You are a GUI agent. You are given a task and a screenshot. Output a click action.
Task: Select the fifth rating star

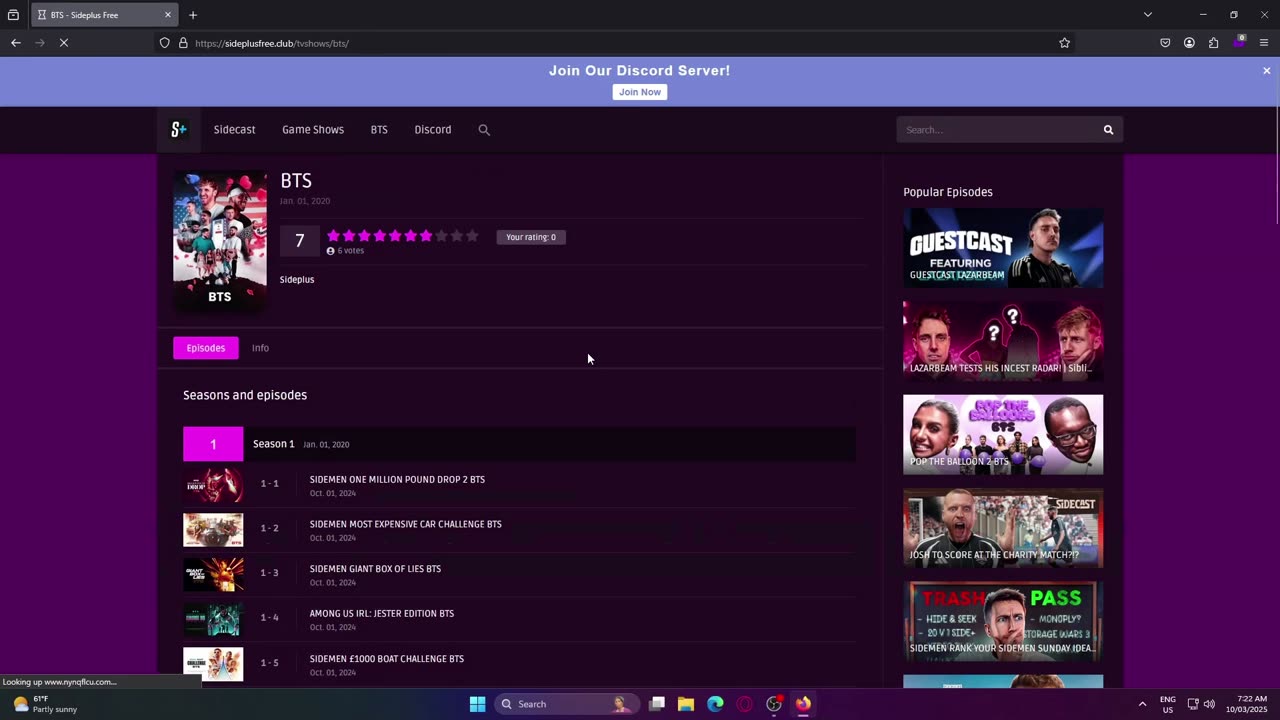coord(395,236)
